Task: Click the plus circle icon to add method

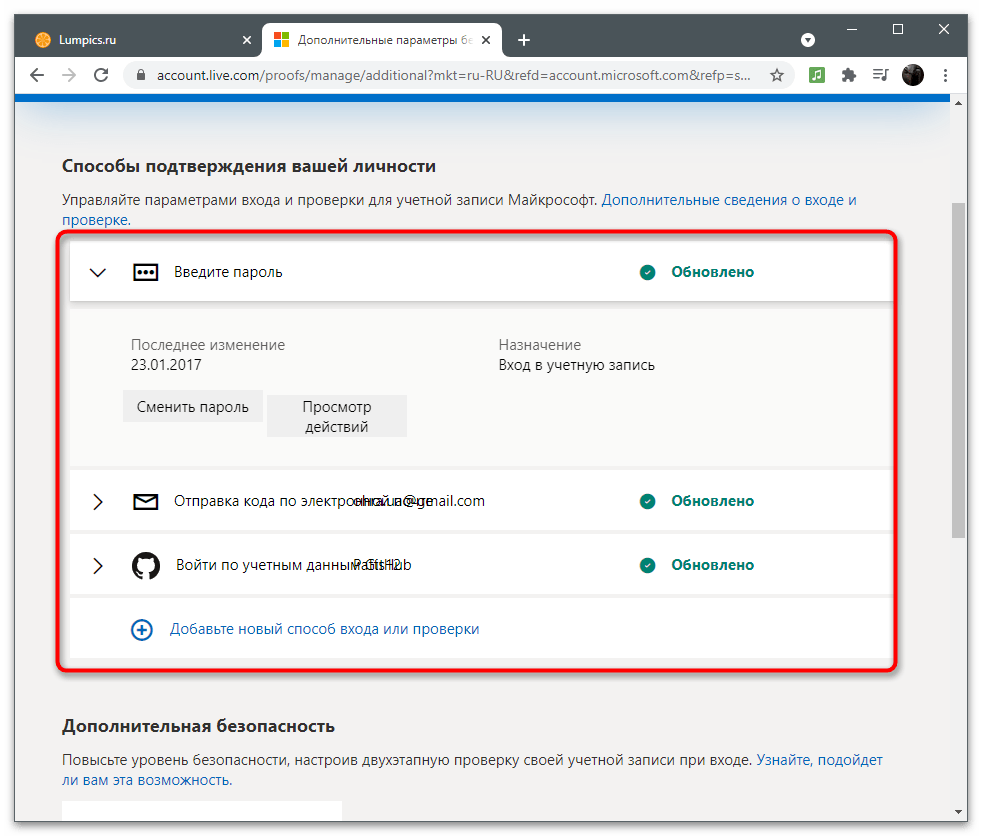Action: 142,629
